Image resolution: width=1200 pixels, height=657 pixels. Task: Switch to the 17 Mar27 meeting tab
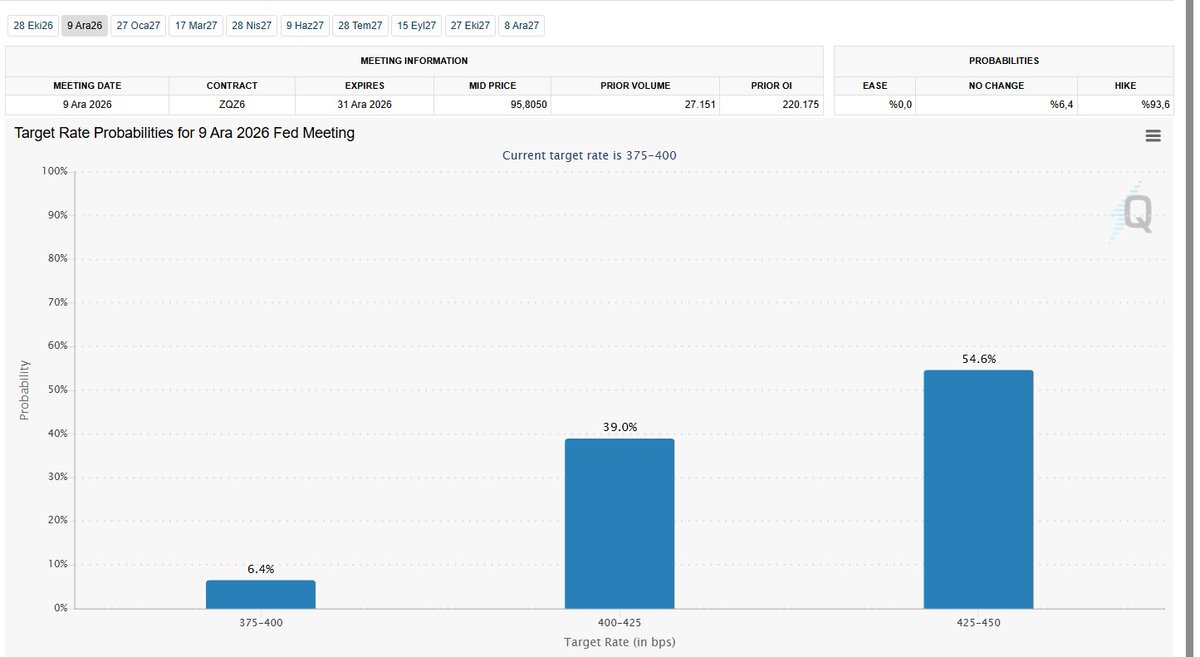(195, 26)
